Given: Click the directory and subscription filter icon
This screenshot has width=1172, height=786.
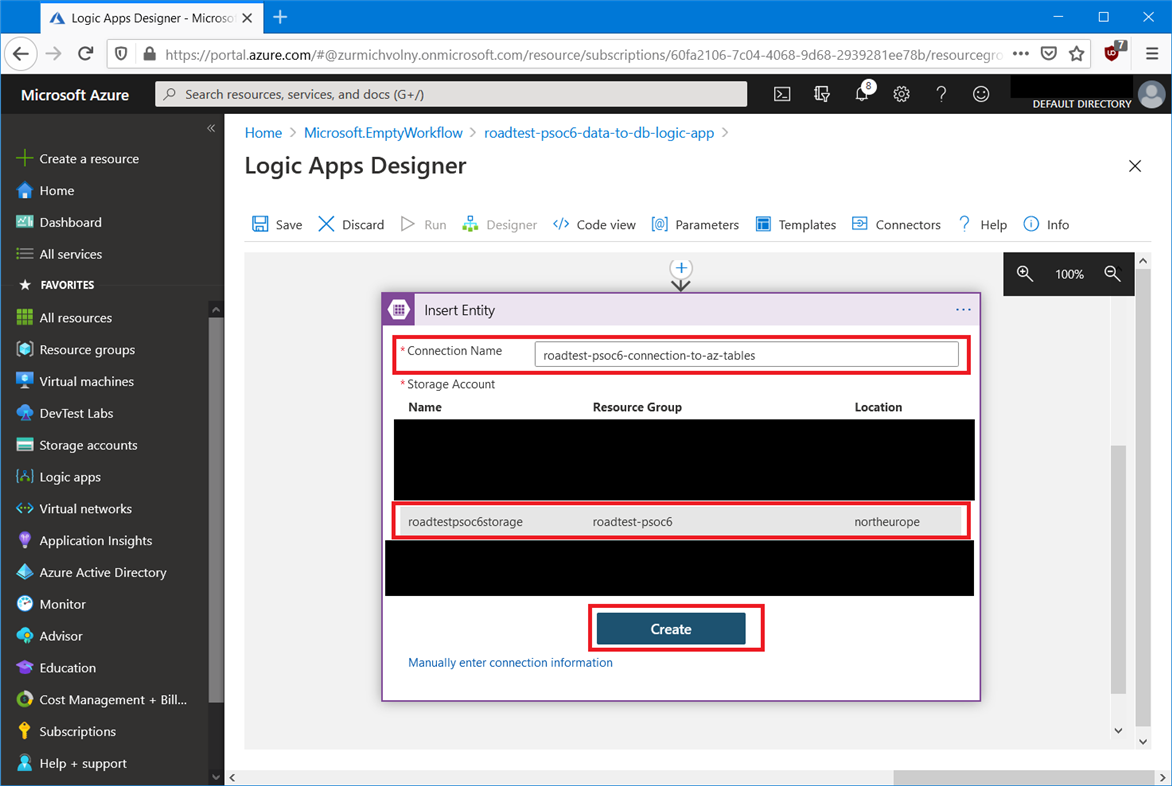Looking at the screenshot, I should pos(822,94).
